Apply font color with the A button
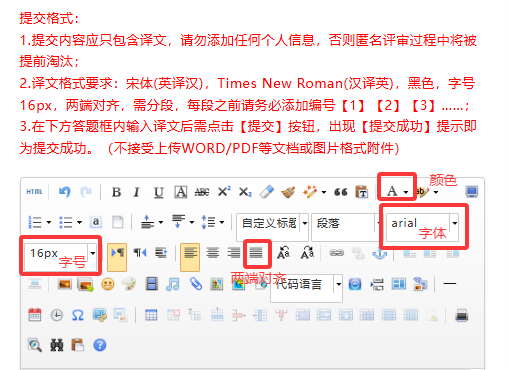The image size is (507, 370). 392,192
